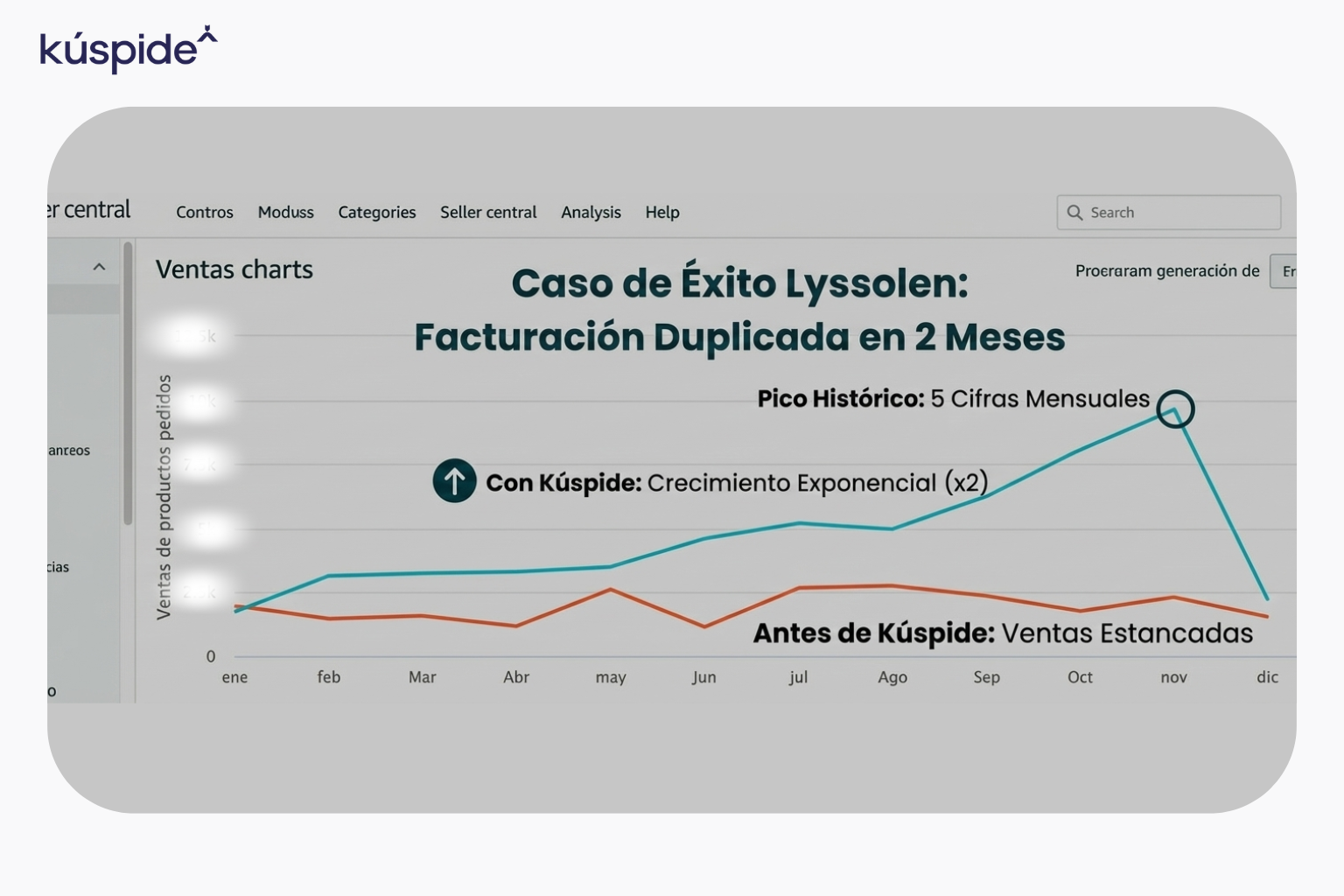Click the En button near top right

(x=1288, y=271)
